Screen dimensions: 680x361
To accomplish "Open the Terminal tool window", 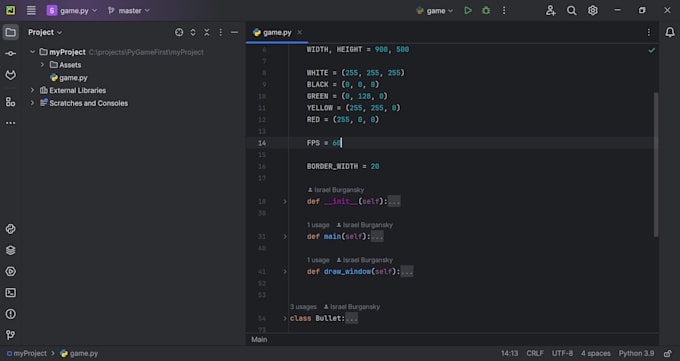I will click(10, 293).
